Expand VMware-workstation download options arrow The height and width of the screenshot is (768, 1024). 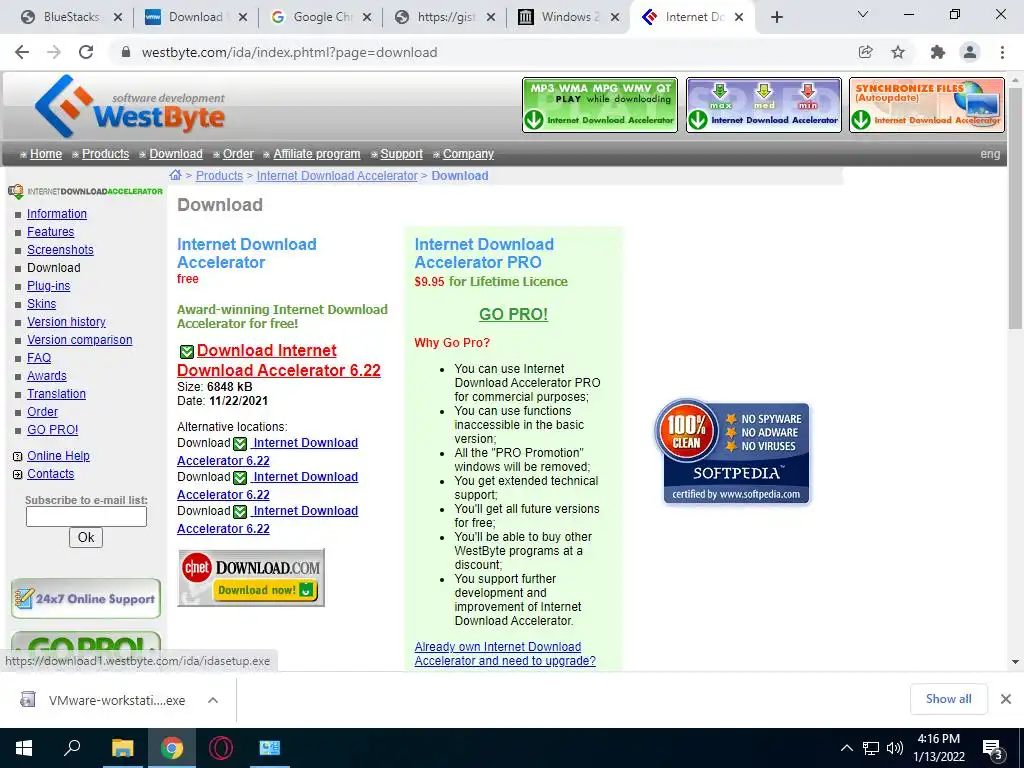(212, 700)
